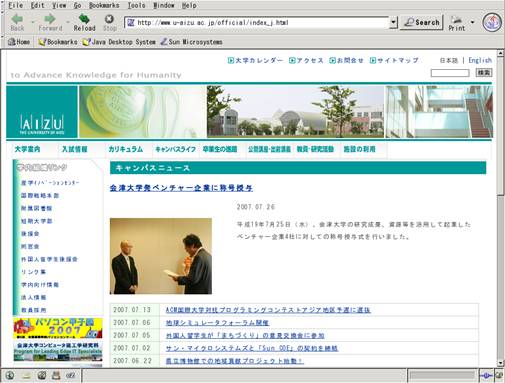
Task: Open the 入試情報 navigation tab
Action: coord(75,149)
